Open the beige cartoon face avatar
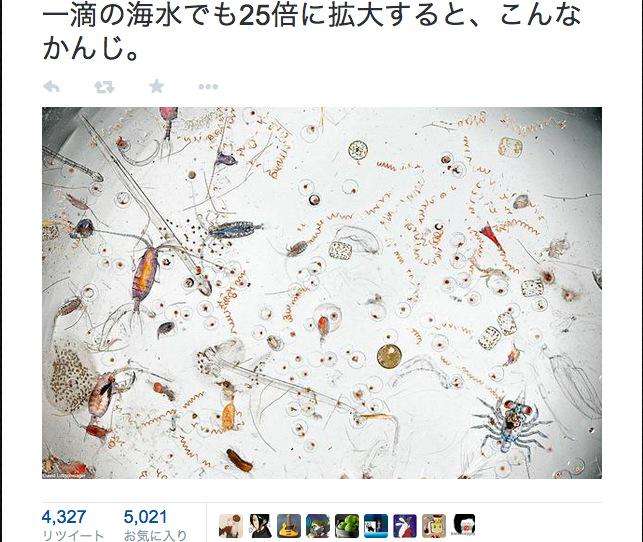 pos(434,526)
